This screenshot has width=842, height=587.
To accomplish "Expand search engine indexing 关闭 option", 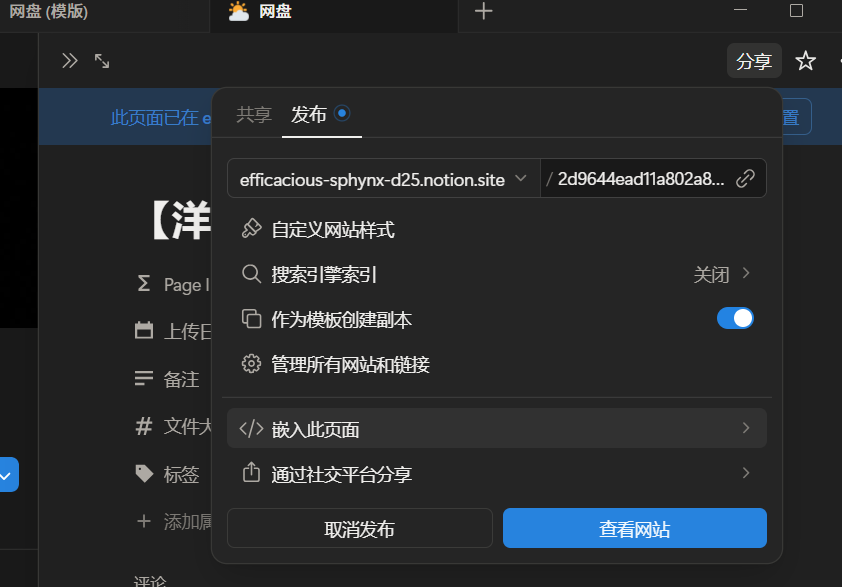I will pos(722,274).
